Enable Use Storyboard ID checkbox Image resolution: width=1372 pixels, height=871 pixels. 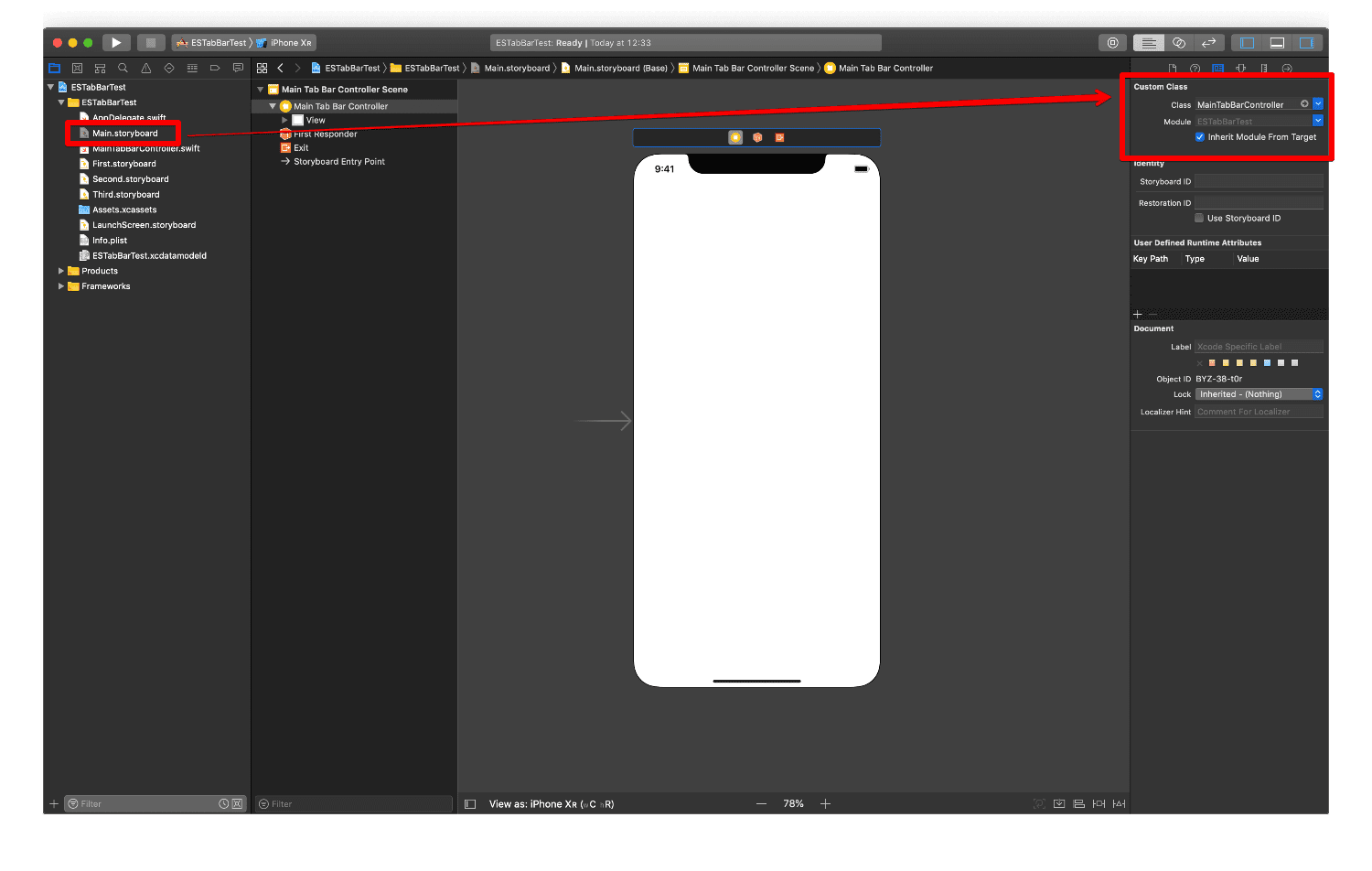[x=1199, y=219]
